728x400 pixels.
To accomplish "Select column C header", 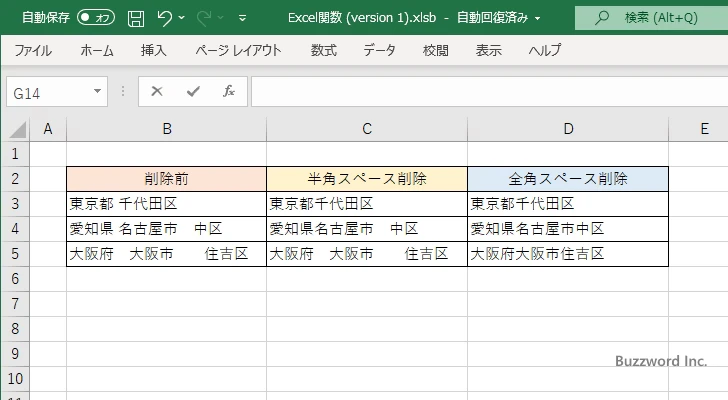I will tap(367, 129).
